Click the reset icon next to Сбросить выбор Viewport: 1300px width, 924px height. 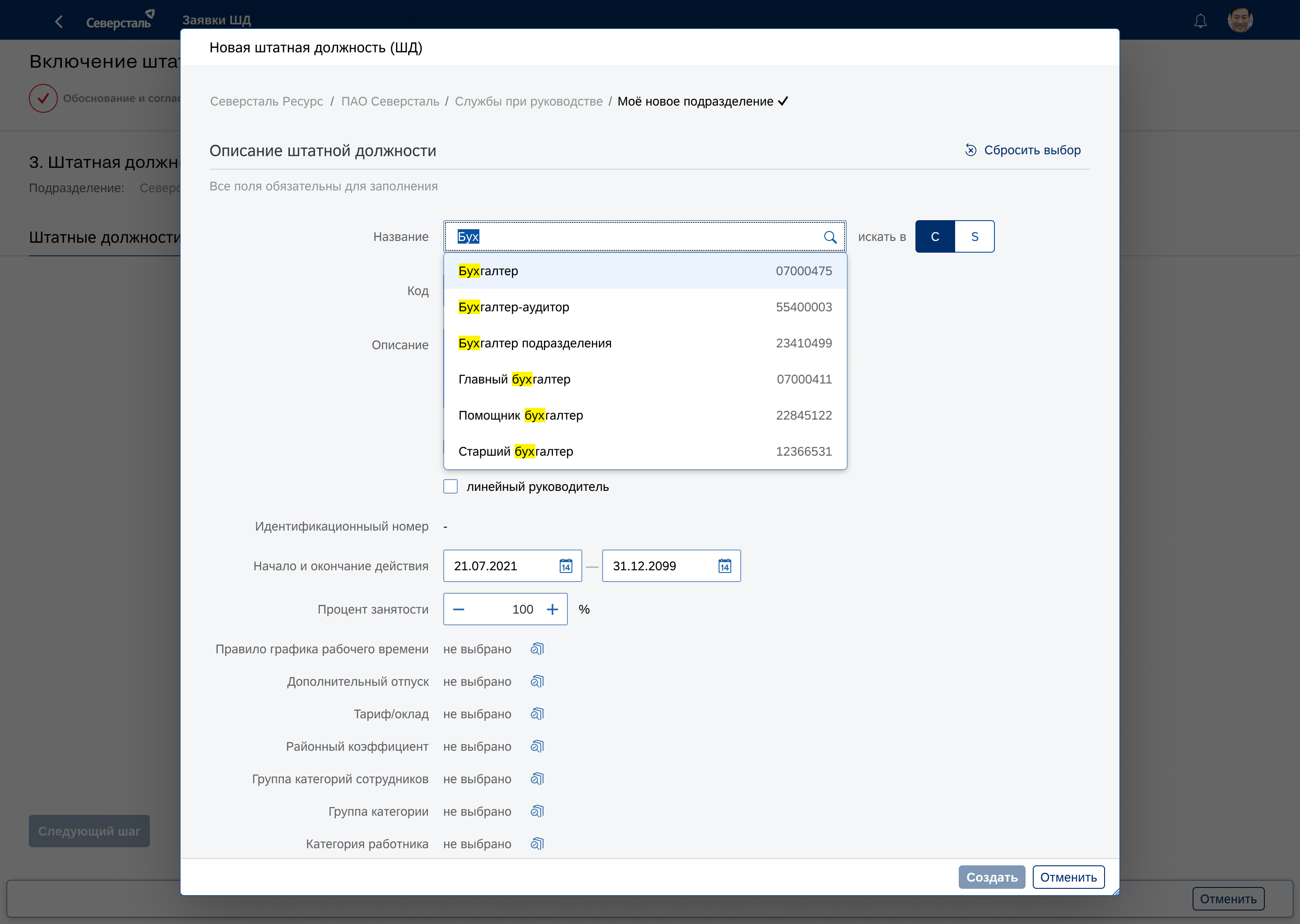click(x=971, y=150)
